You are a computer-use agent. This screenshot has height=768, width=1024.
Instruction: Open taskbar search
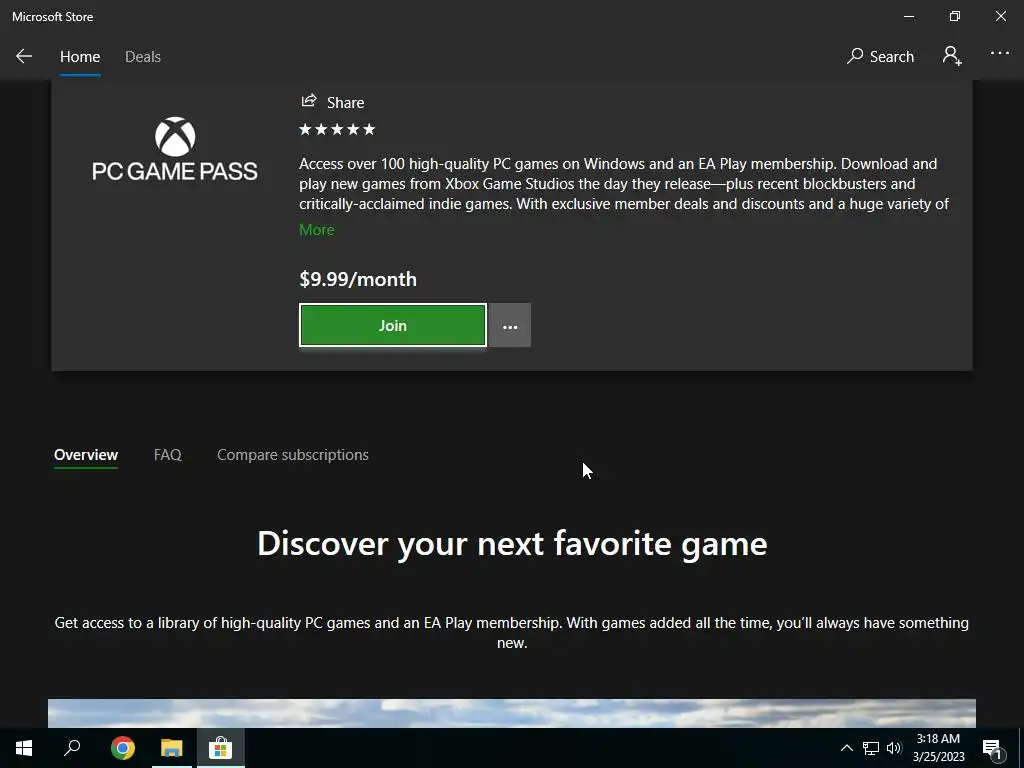(72, 748)
